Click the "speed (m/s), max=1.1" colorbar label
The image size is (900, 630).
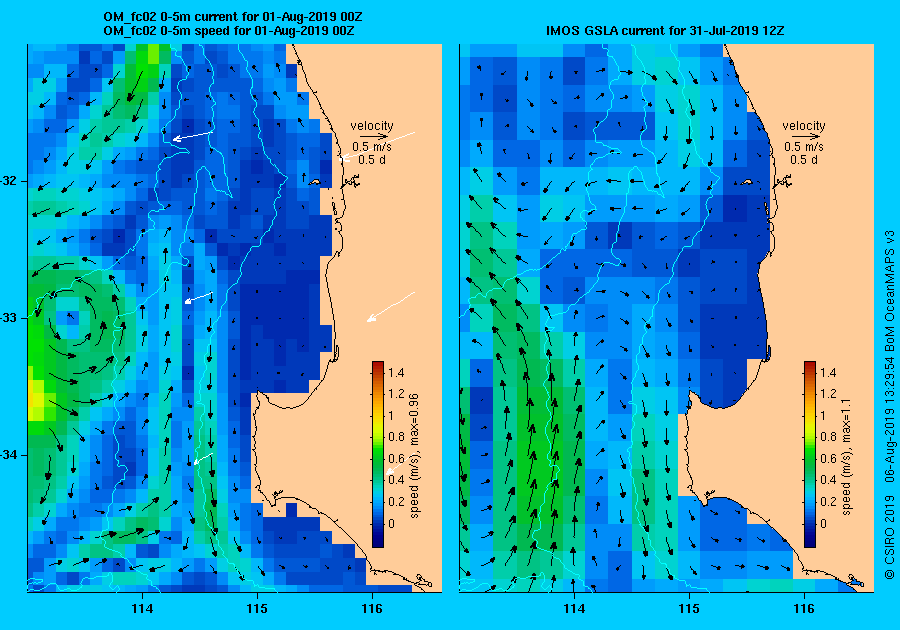pyautogui.click(x=846, y=456)
